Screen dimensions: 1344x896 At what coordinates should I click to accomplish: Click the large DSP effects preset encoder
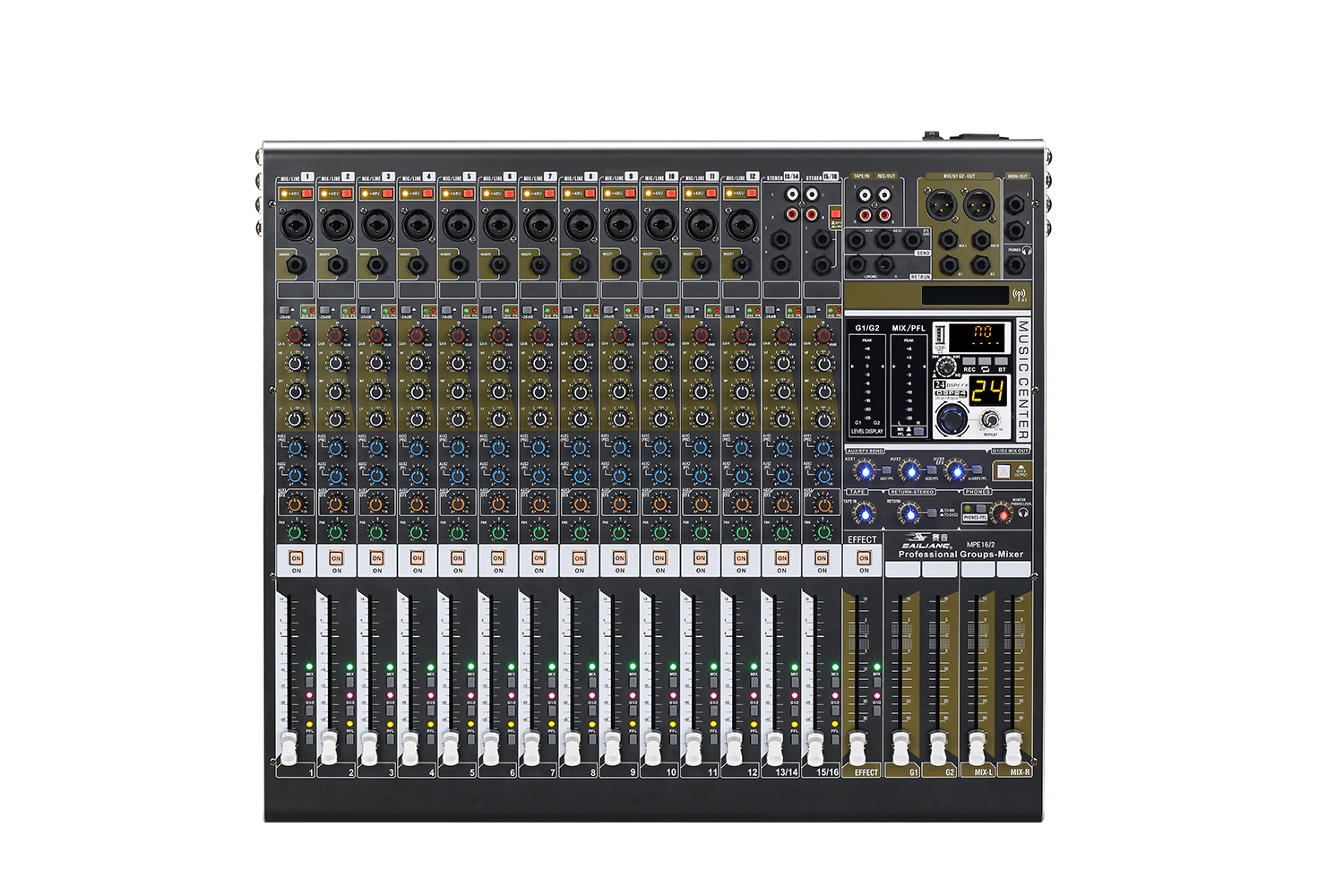pyautogui.click(x=952, y=418)
